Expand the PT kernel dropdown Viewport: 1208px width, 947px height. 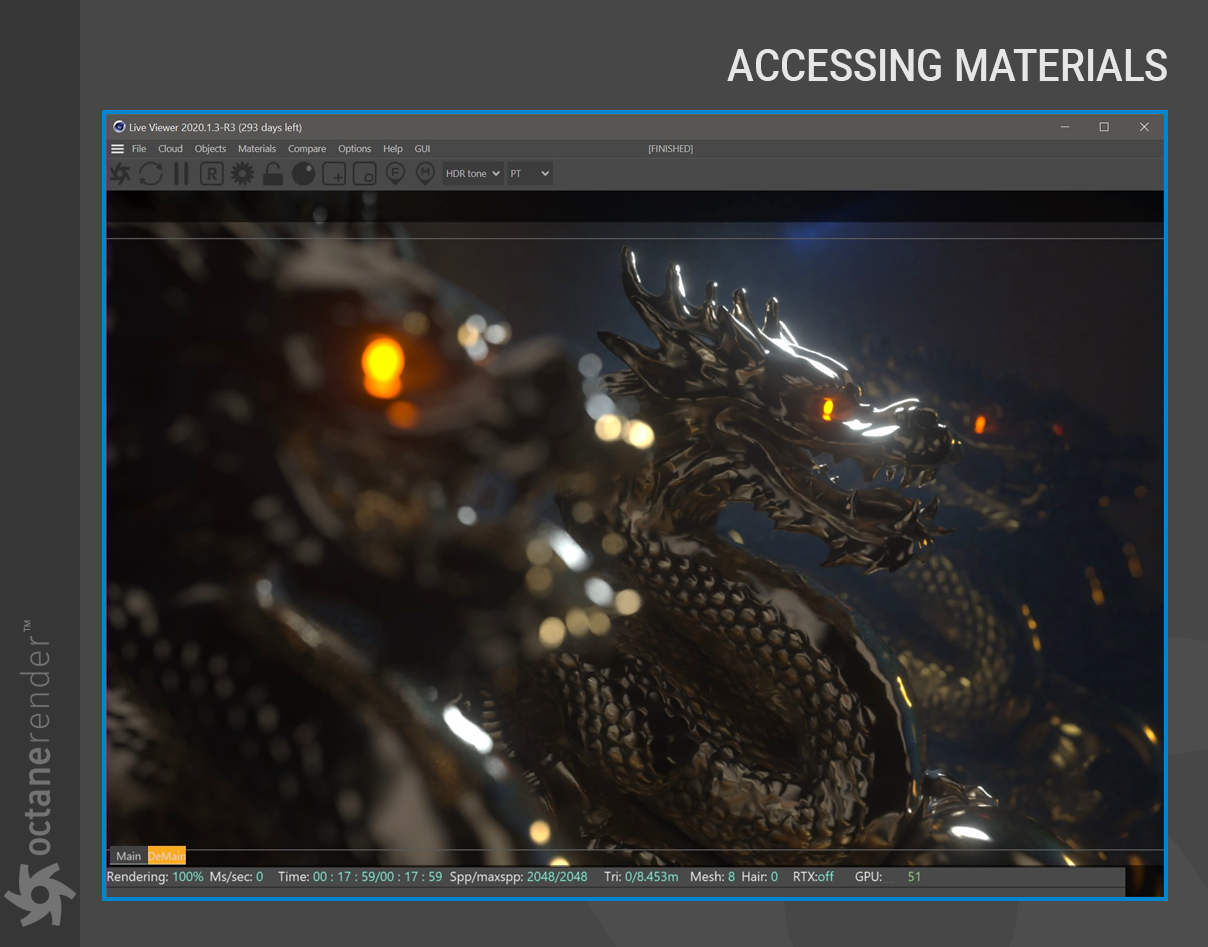[530, 174]
